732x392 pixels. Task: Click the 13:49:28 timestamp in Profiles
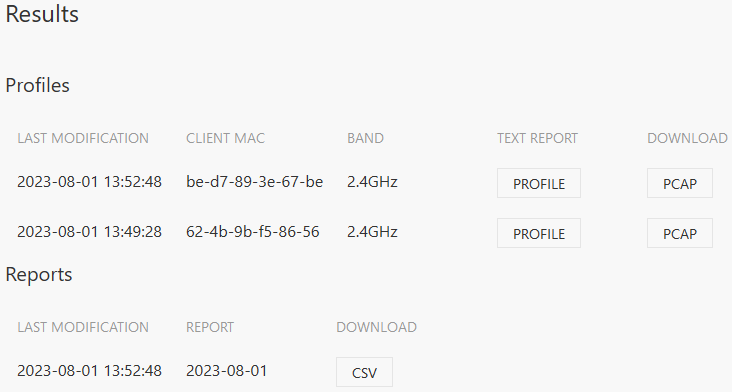point(90,231)
